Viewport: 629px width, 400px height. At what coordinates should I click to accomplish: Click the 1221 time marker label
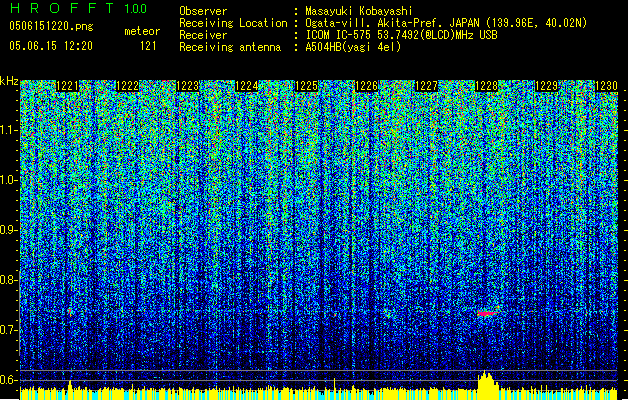pos(67,86)
